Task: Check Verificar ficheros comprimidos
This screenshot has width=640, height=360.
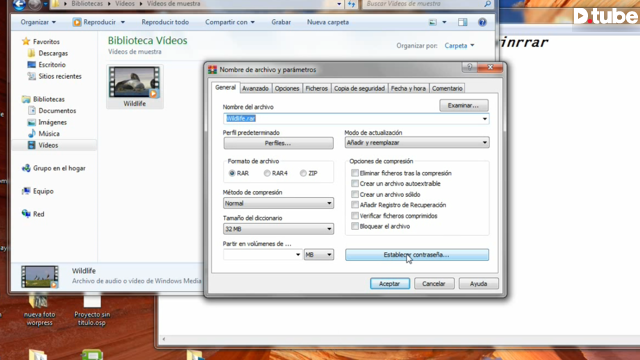Action: click(355, 216)
